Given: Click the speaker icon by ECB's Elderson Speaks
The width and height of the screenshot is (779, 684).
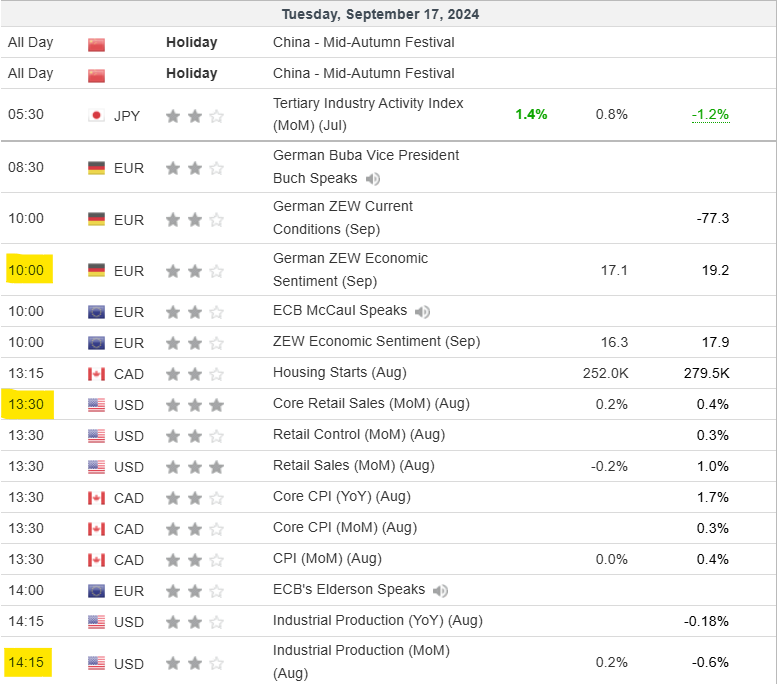Looking at the screenshot, I should click(x=441, y=590).
